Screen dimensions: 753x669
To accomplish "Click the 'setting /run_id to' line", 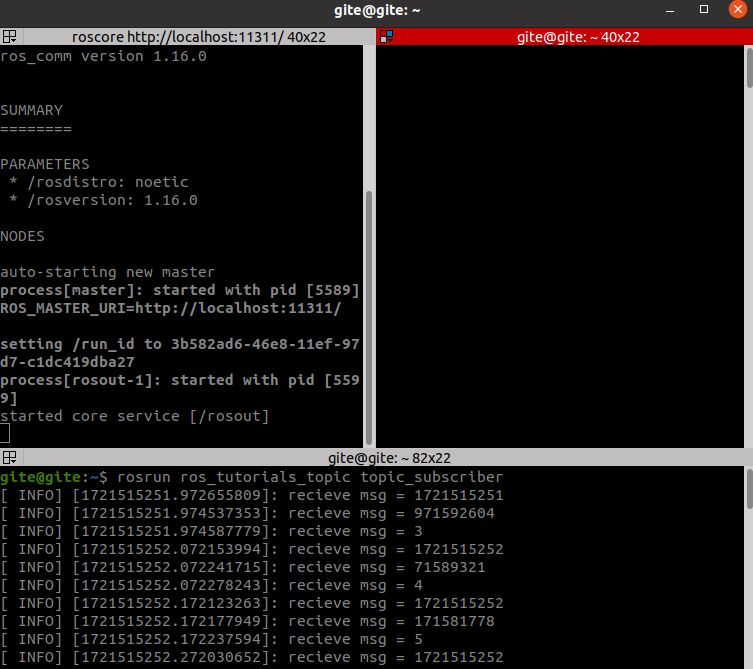I will 180,344.
